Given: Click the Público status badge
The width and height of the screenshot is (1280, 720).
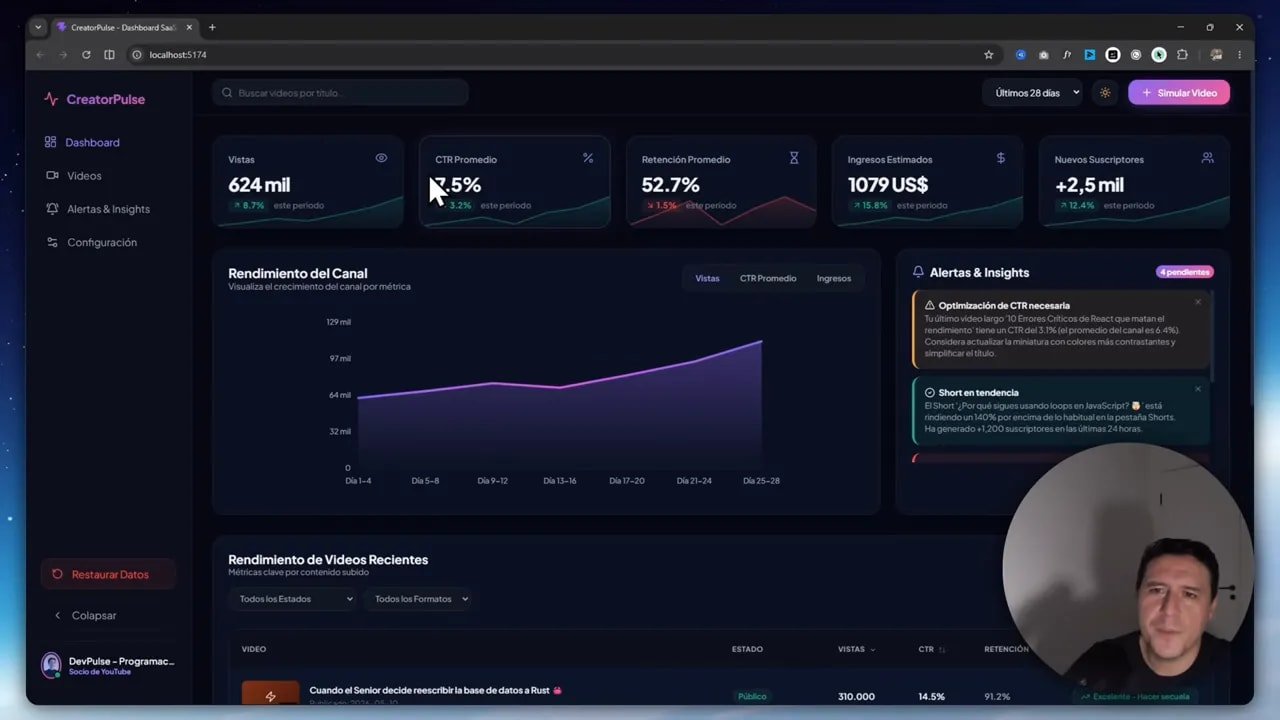Looking at the screenshot, I should (x=753, y=697).
